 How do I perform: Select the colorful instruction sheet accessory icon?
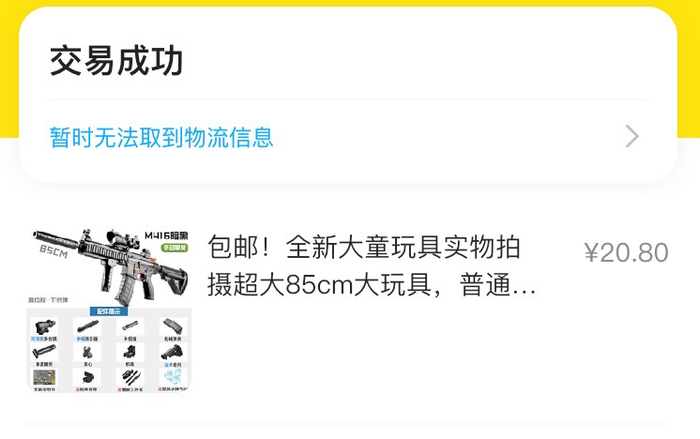click(44, 377)
